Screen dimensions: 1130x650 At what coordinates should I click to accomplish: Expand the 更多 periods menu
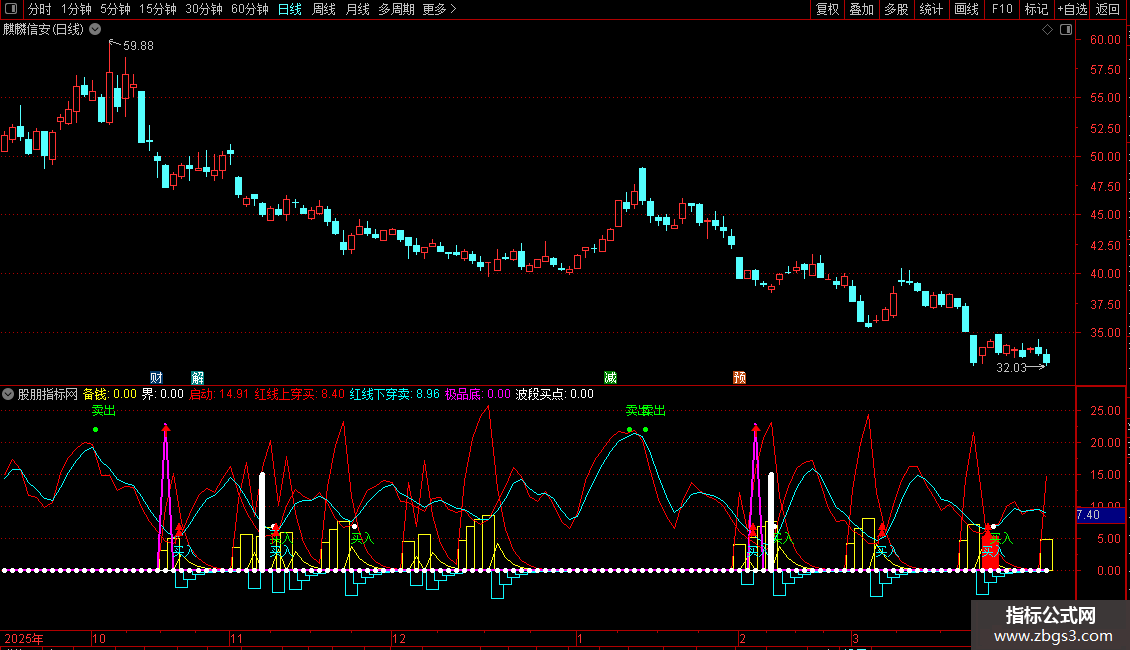[x=439, y=9]
